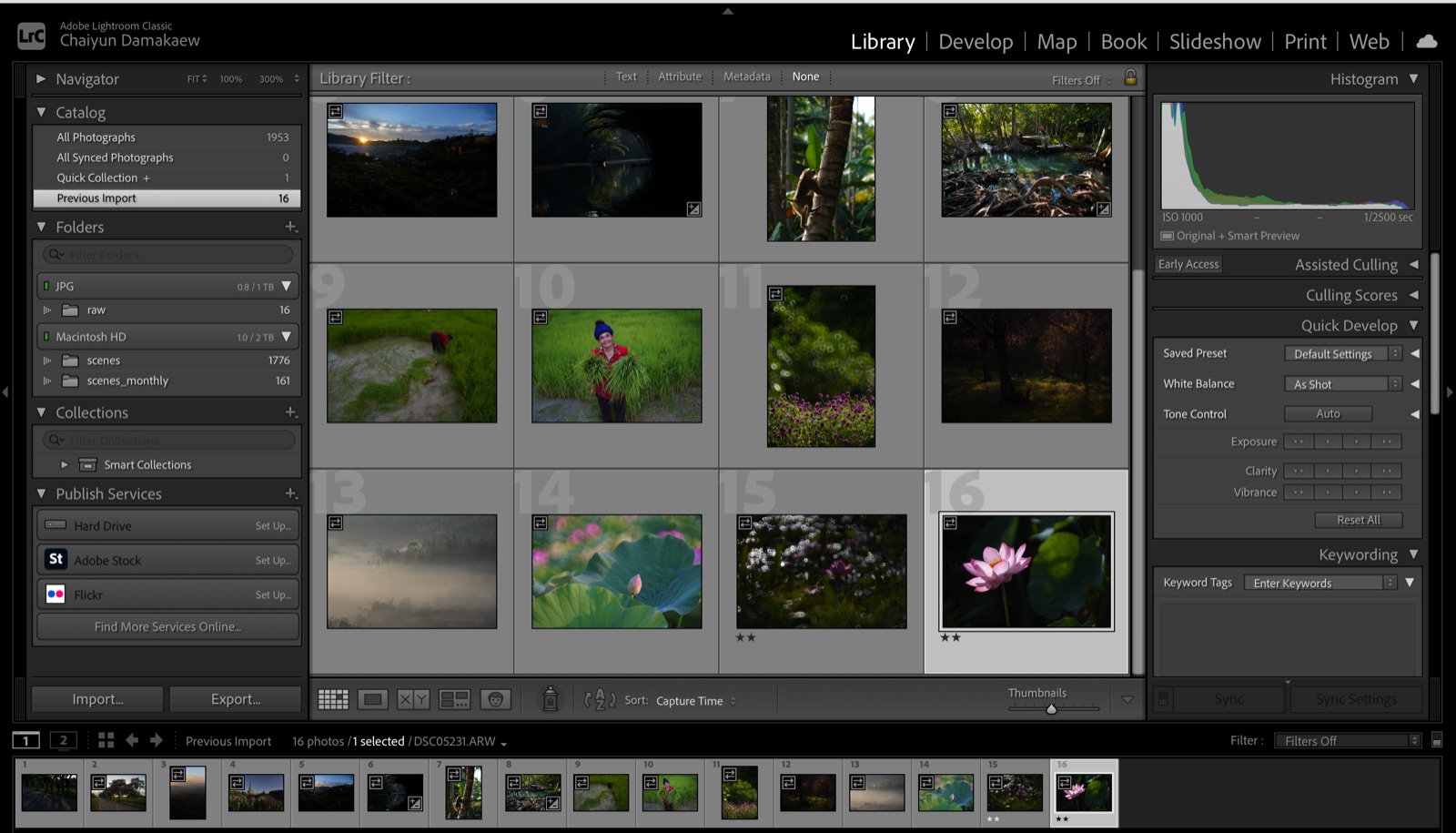
Task: Select the Metadata library filter
Action: (747, 76)
